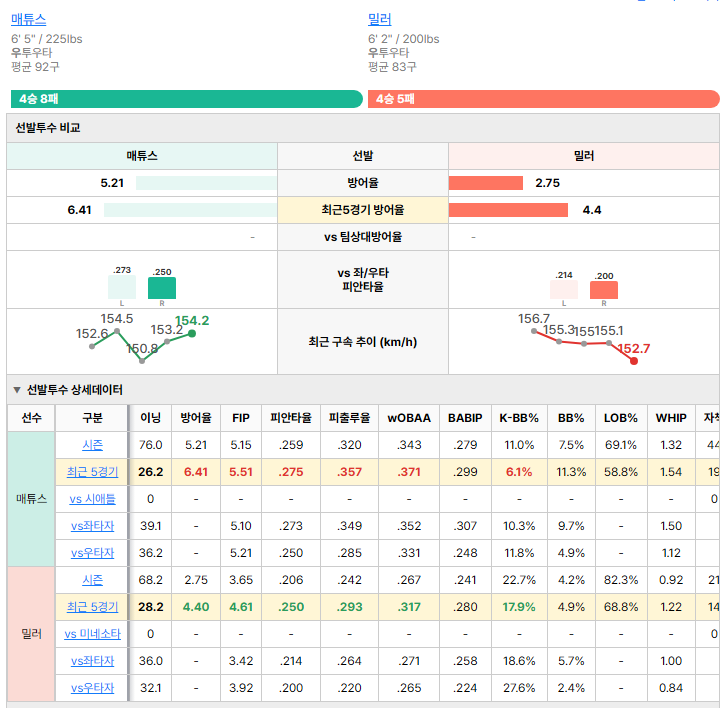Open 매튜스 vs우타자 link
The height and width of the screenshot is (708, 726).
click(x=92, y=553)
